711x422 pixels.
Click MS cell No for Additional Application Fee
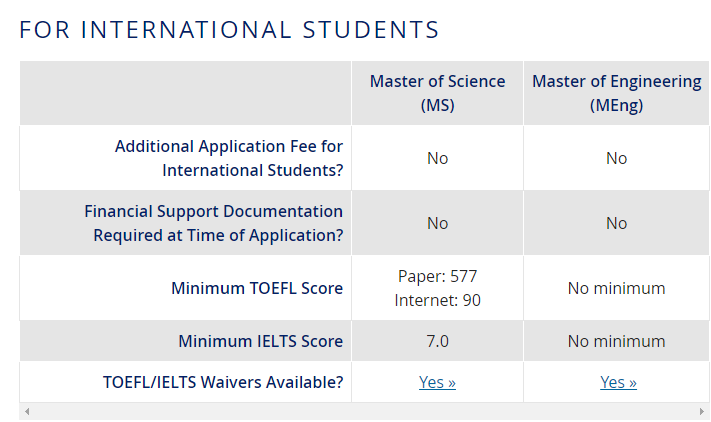[437, 158]
